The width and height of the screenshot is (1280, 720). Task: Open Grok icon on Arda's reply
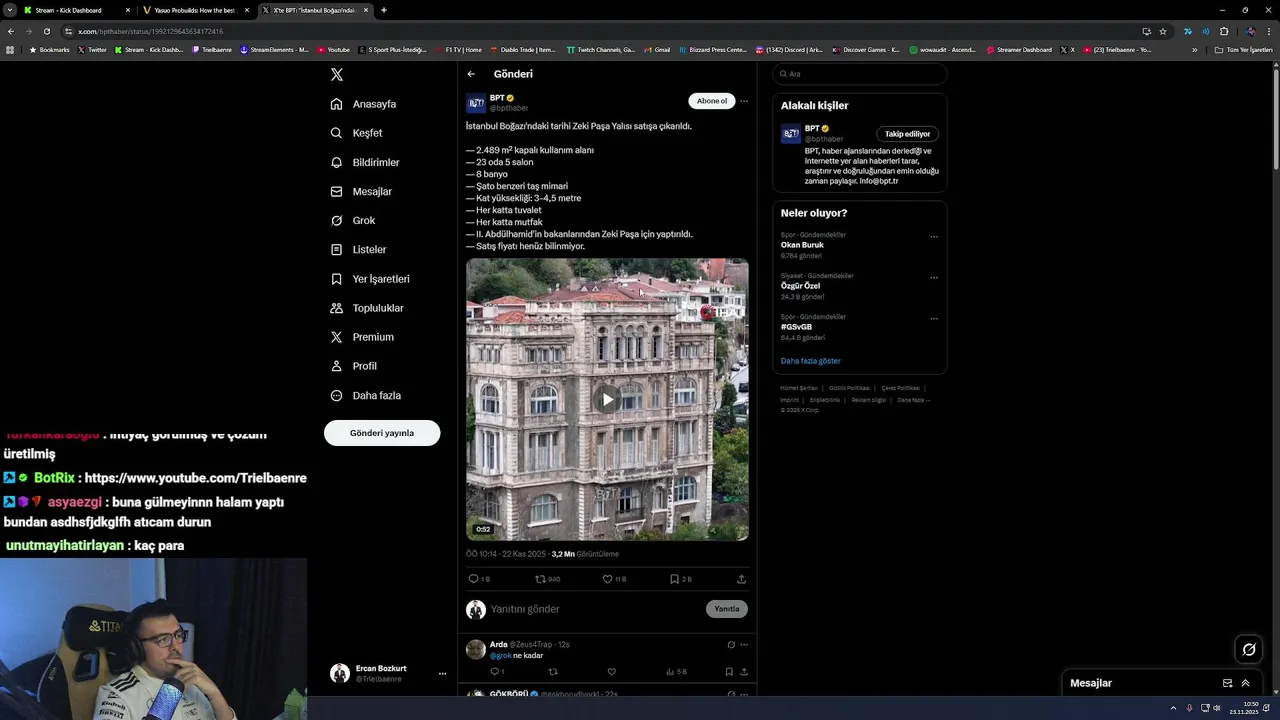tap(731, 645)
